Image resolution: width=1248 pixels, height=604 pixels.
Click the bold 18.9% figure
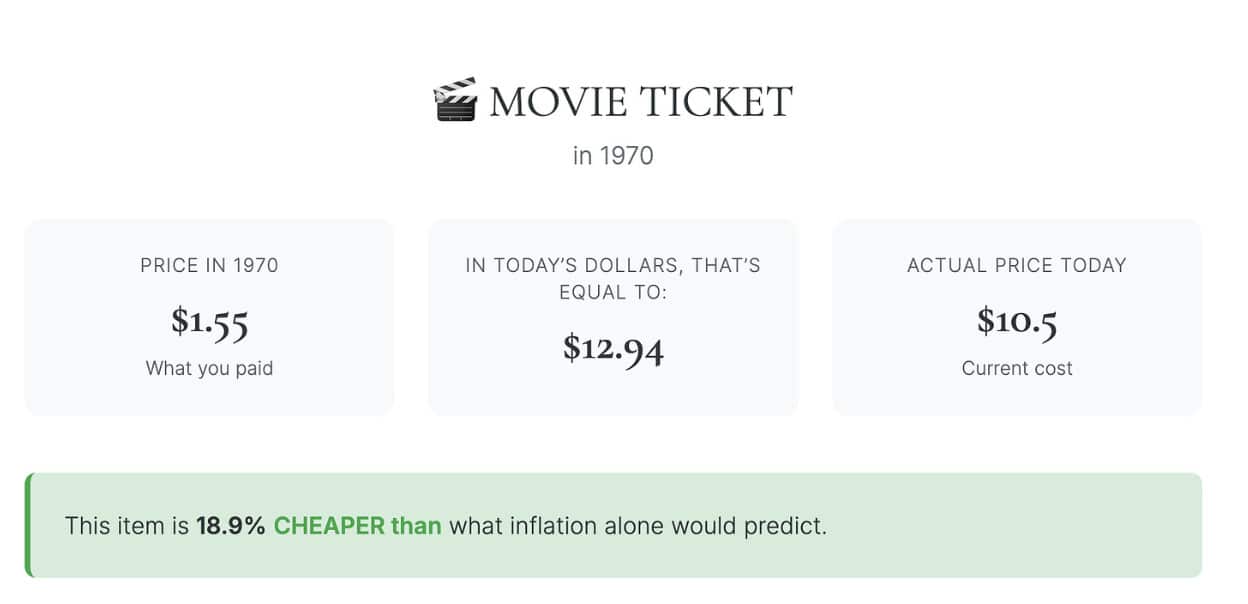231,525
